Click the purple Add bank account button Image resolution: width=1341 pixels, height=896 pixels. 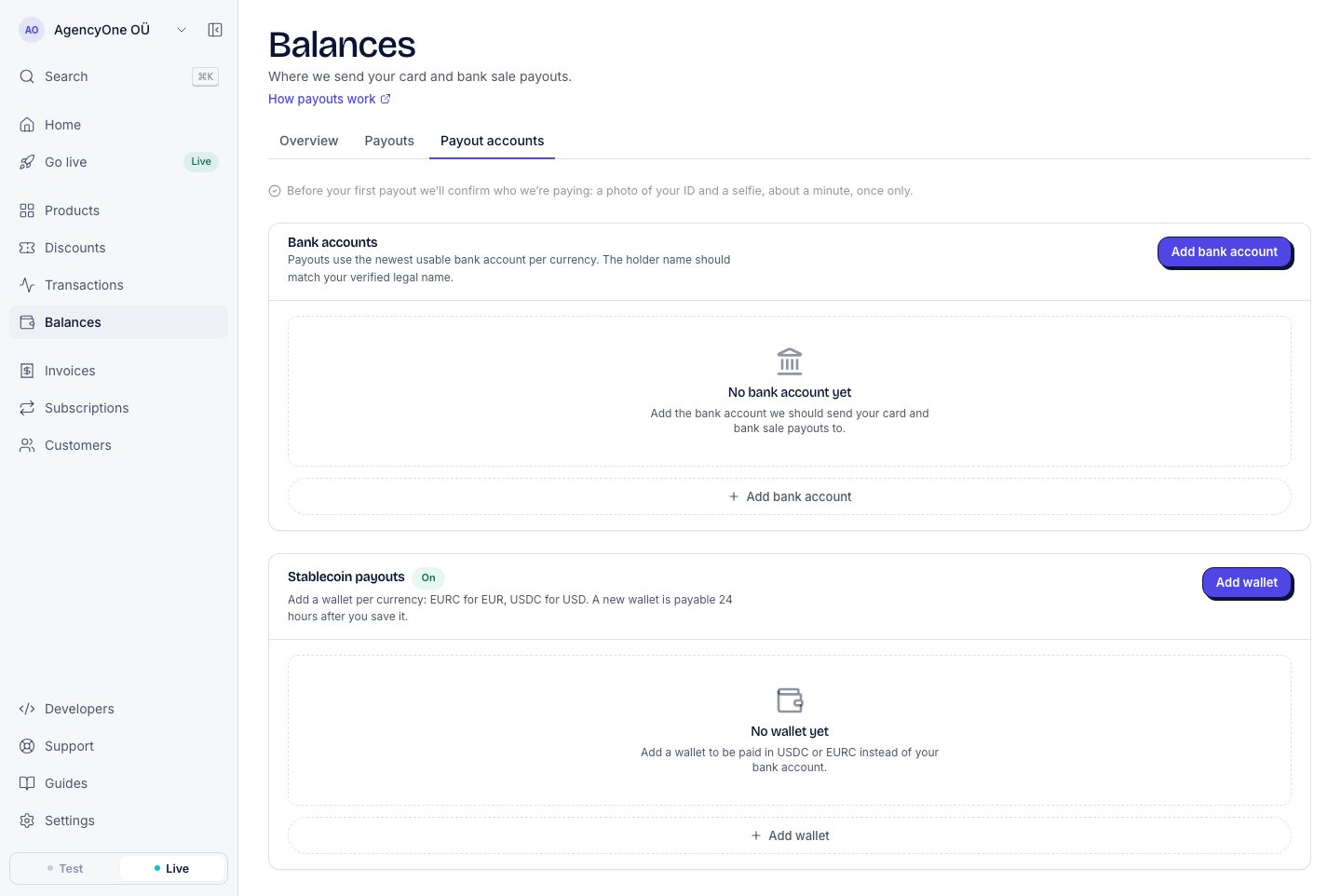click(1225, 251)
